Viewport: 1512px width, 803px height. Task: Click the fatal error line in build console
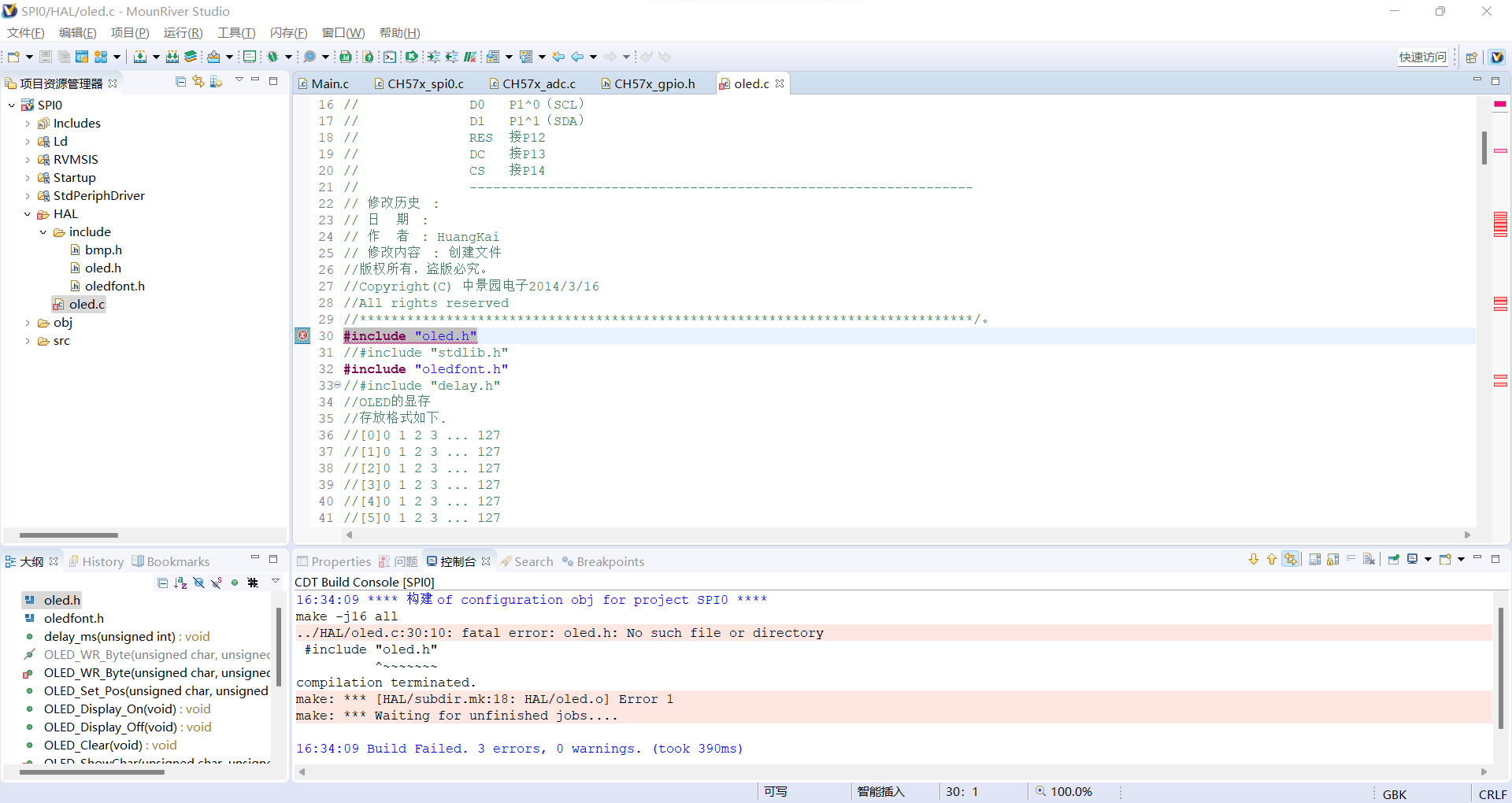(893, 632)
